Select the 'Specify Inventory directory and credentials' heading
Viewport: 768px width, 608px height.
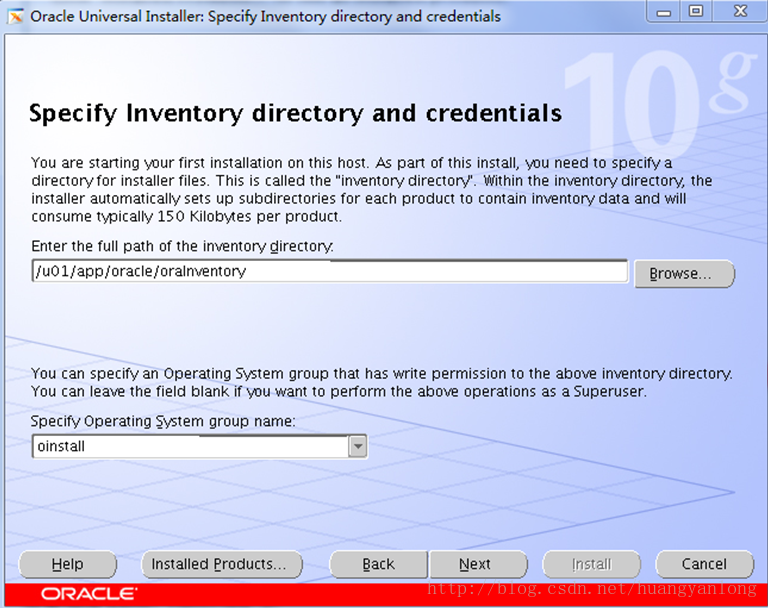pos(295,113)
